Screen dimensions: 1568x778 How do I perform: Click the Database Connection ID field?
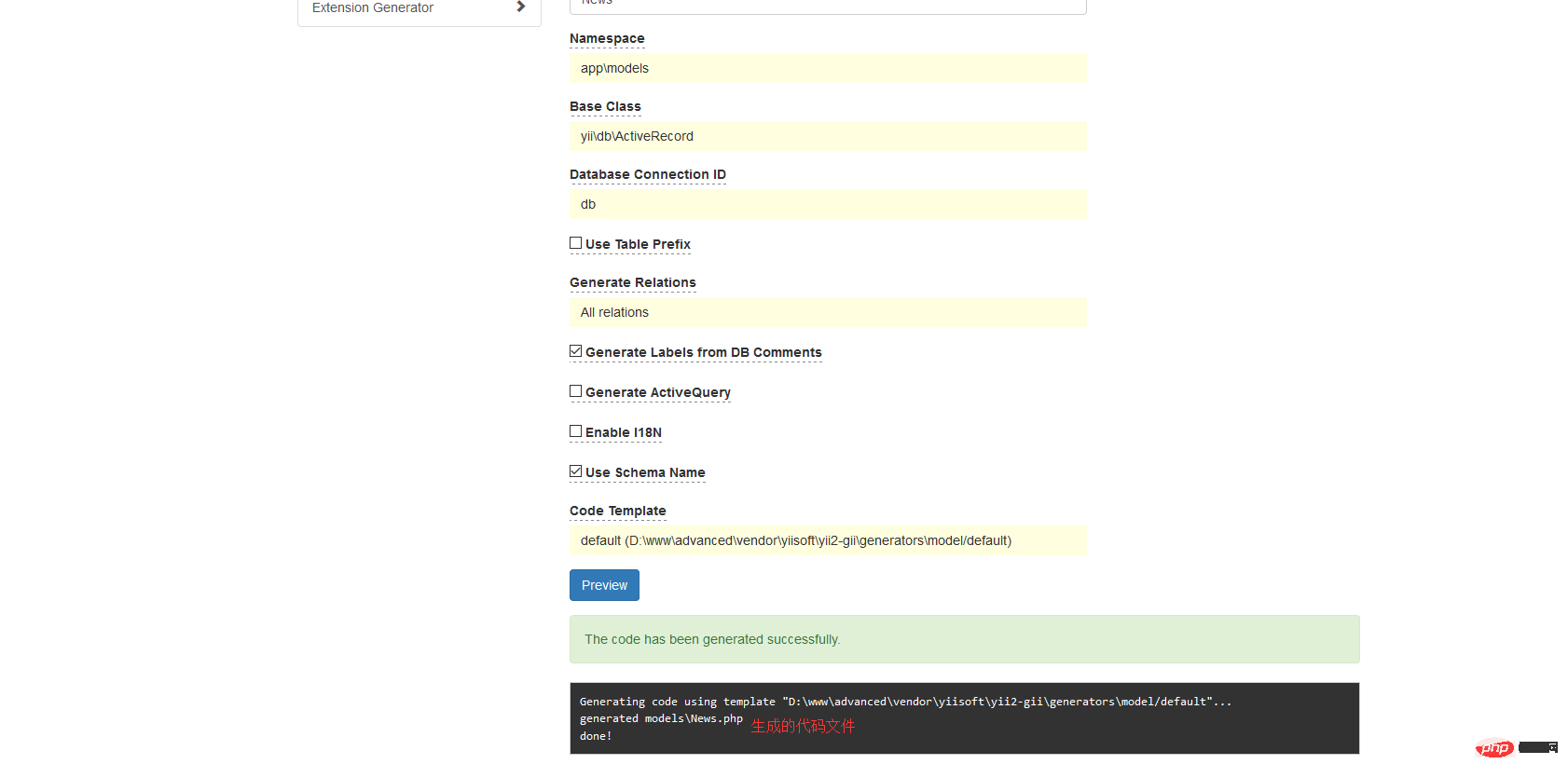click(828, 204)
